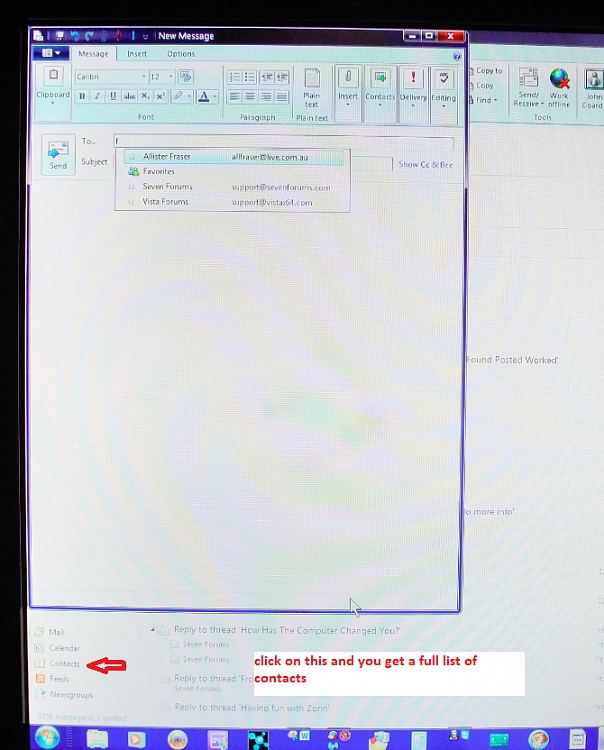Click the highlighter pen icon
This screenshot has height=750, width=604.
coord(178,96)
